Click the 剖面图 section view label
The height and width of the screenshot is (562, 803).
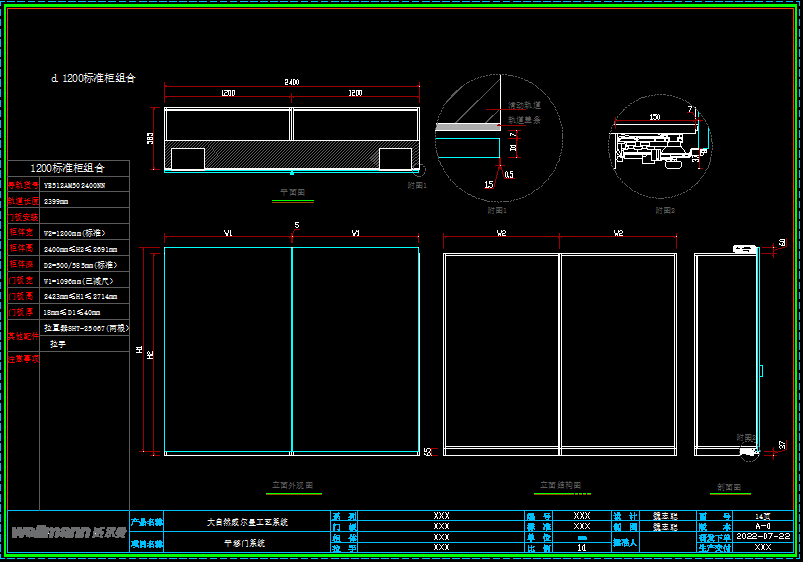pyautogui.click(x=729, y=487)
